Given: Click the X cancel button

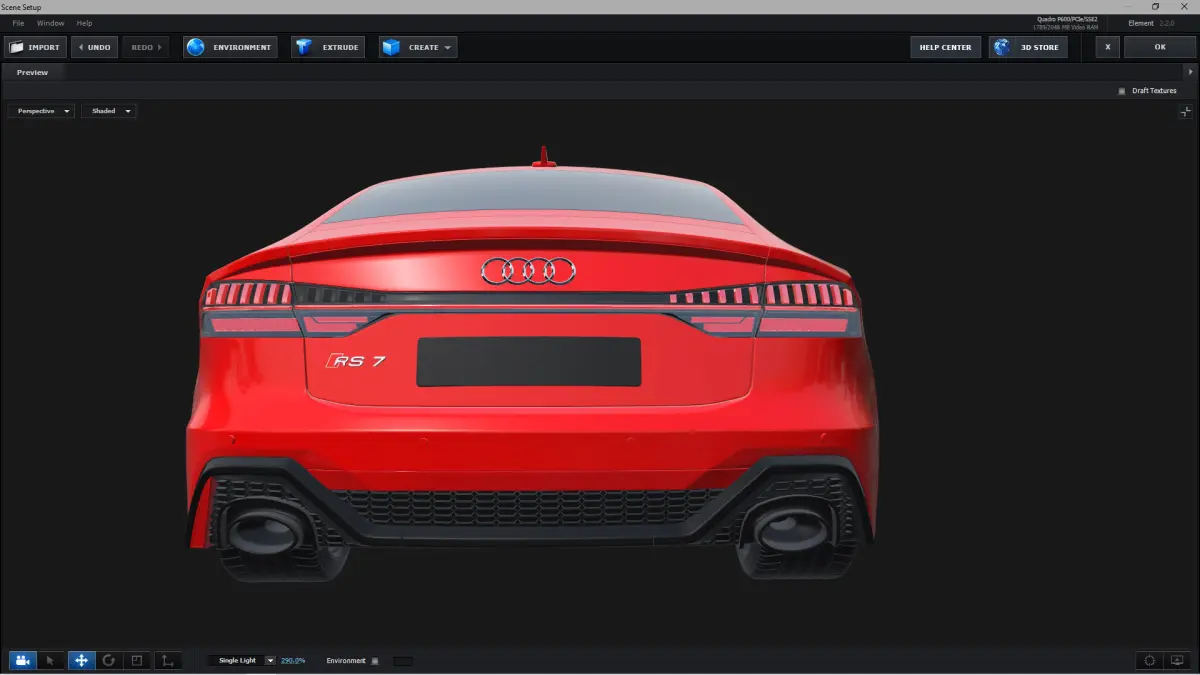Looking at the screenshot, I should [x=1107, y=47].
